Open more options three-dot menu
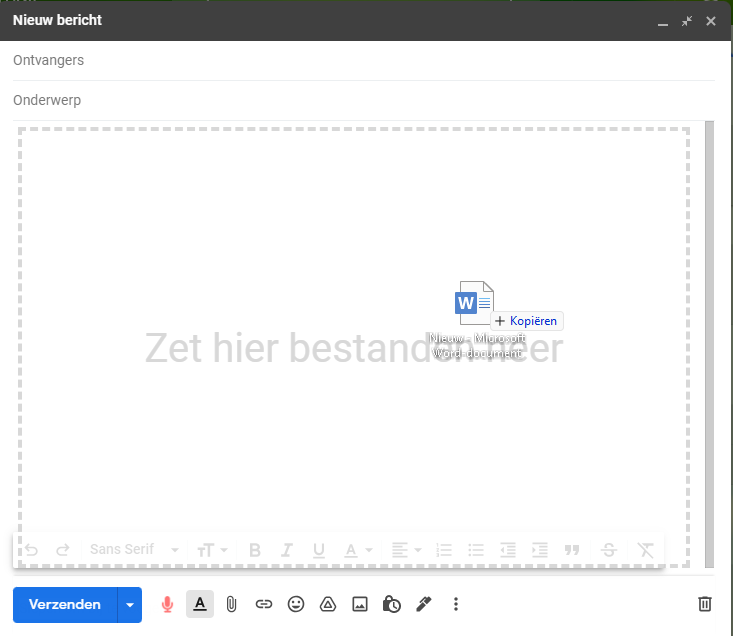 [x=456, y=604]
